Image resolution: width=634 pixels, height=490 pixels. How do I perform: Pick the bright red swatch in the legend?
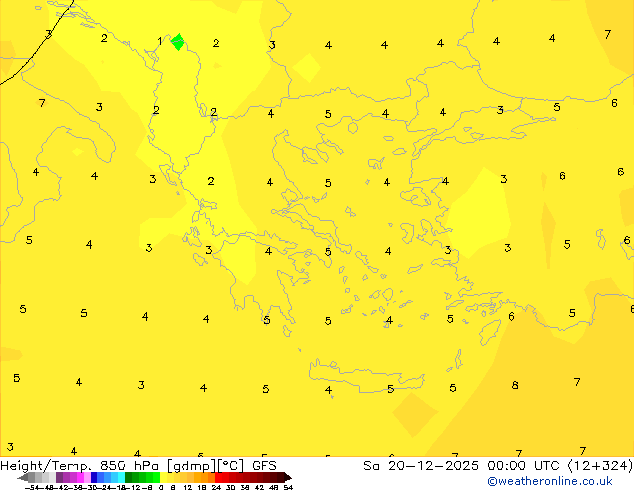[218, 477]
